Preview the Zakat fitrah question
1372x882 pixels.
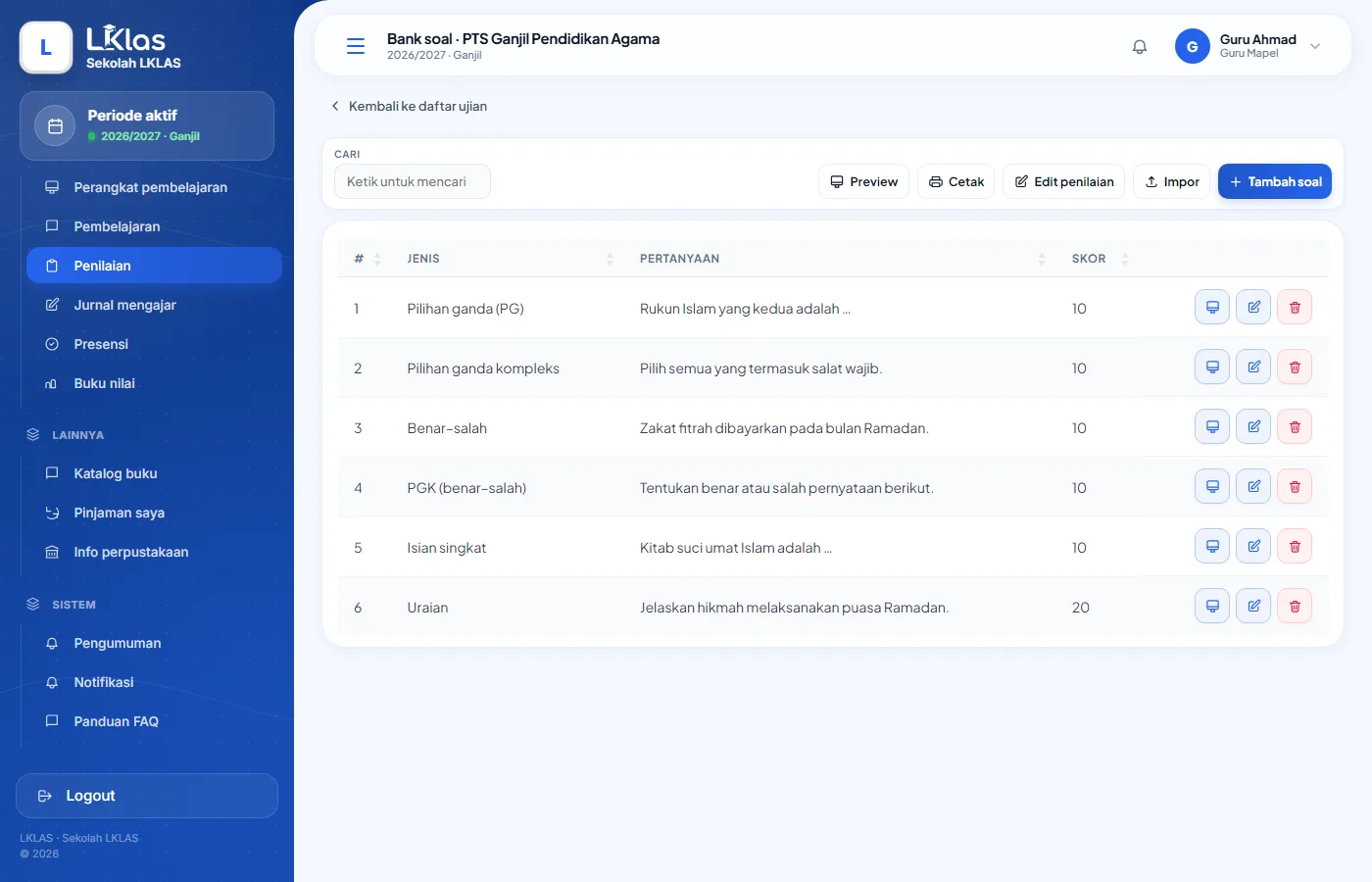[x=1212, y=427]
